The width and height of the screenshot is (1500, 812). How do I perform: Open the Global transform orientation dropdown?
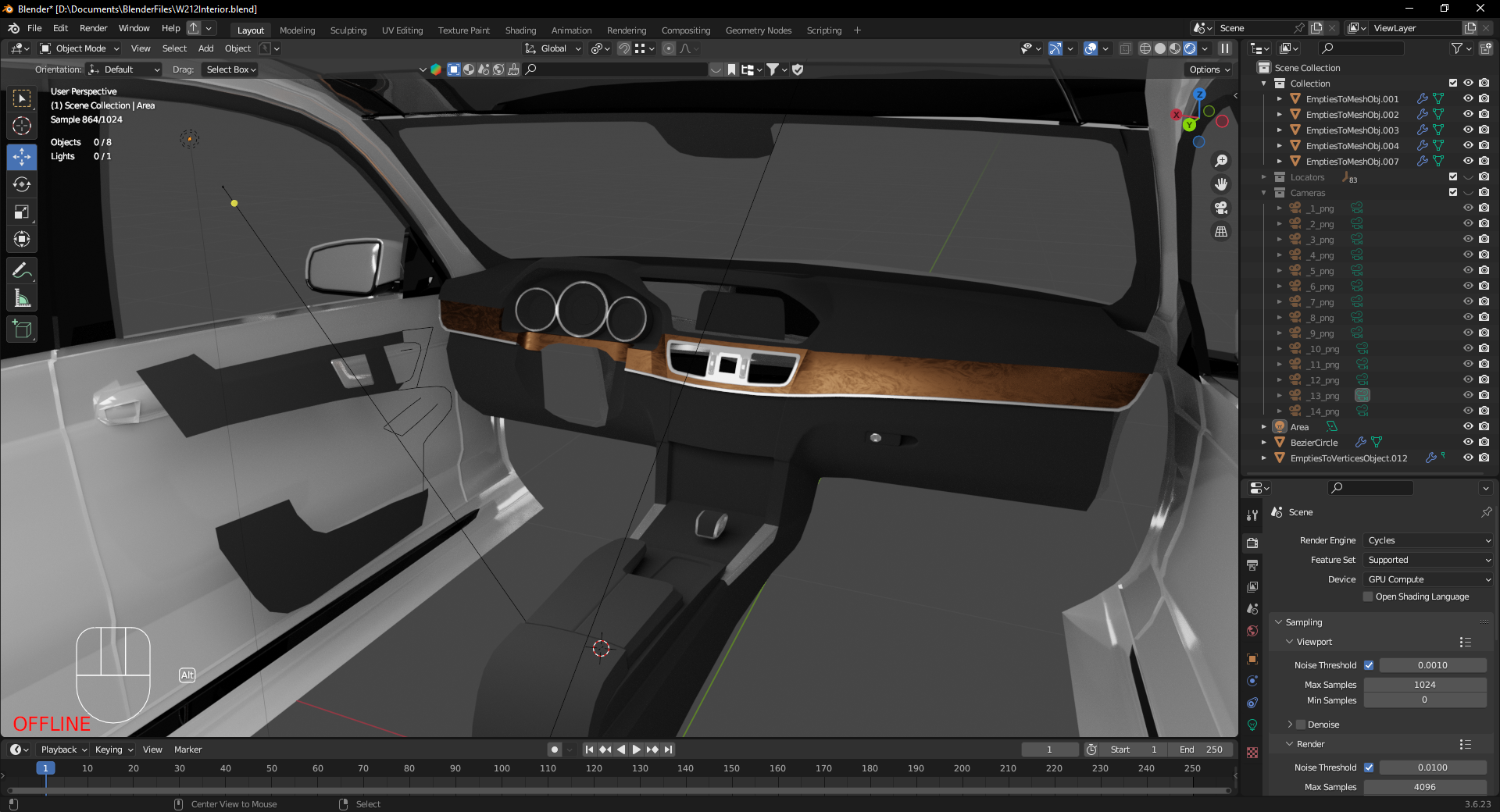coord(553,48)
